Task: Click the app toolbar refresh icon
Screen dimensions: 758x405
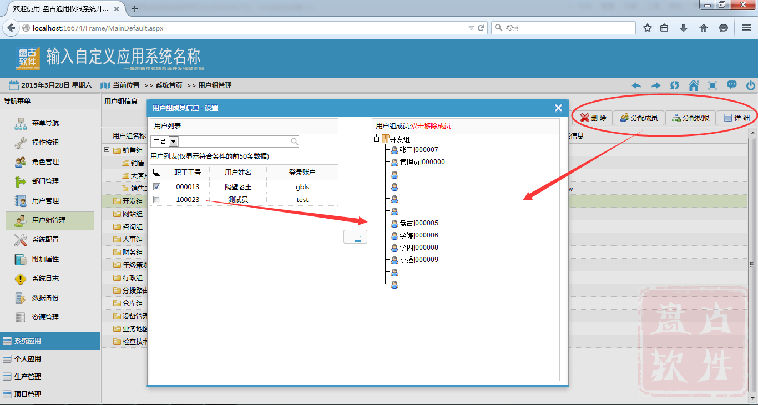Action: point(674,86)
